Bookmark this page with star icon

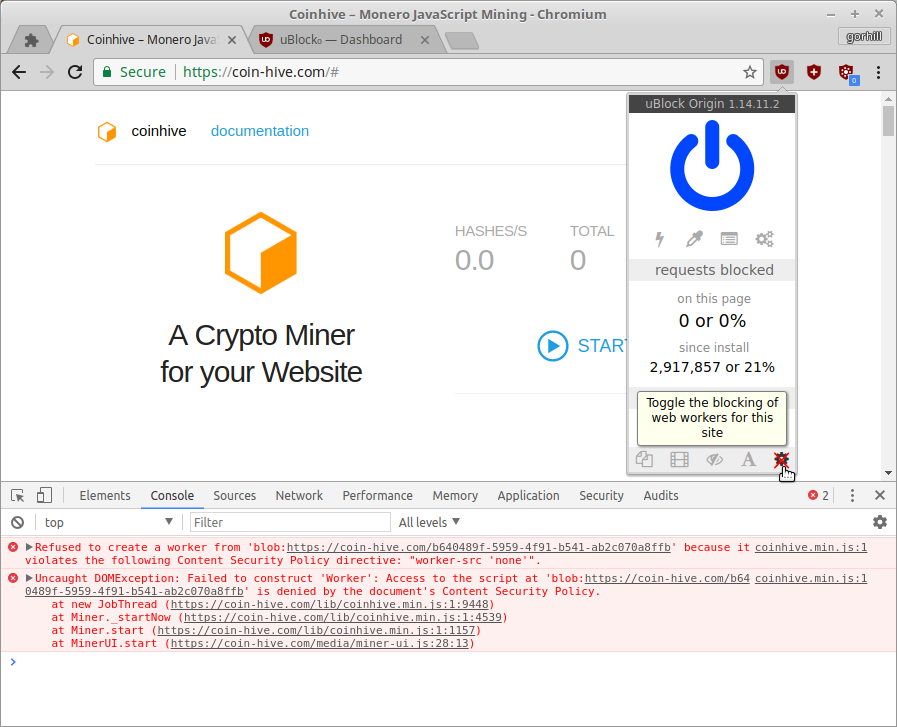pos(749,72)
